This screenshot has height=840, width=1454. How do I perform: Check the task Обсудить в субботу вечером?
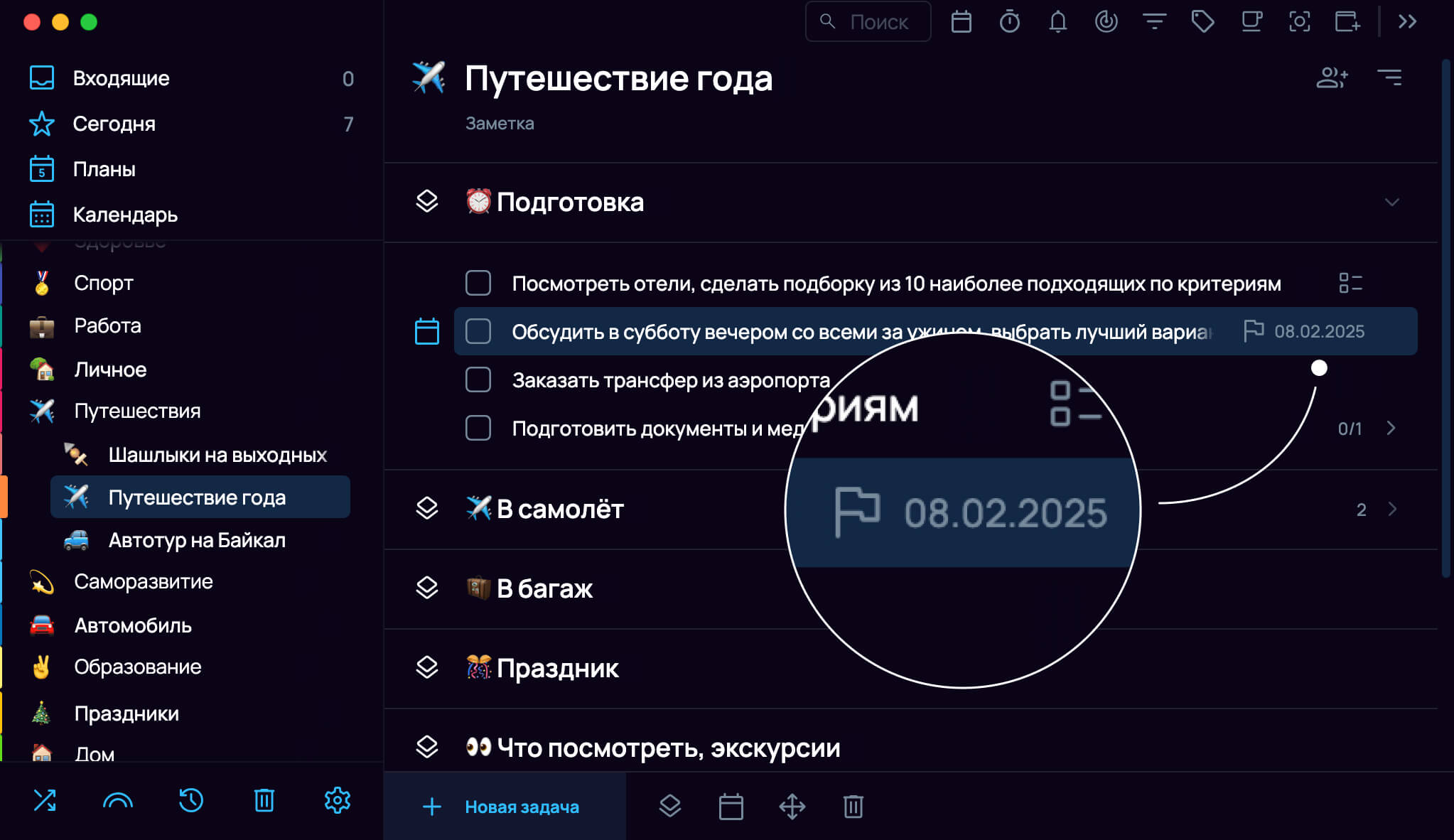(478, 331)
